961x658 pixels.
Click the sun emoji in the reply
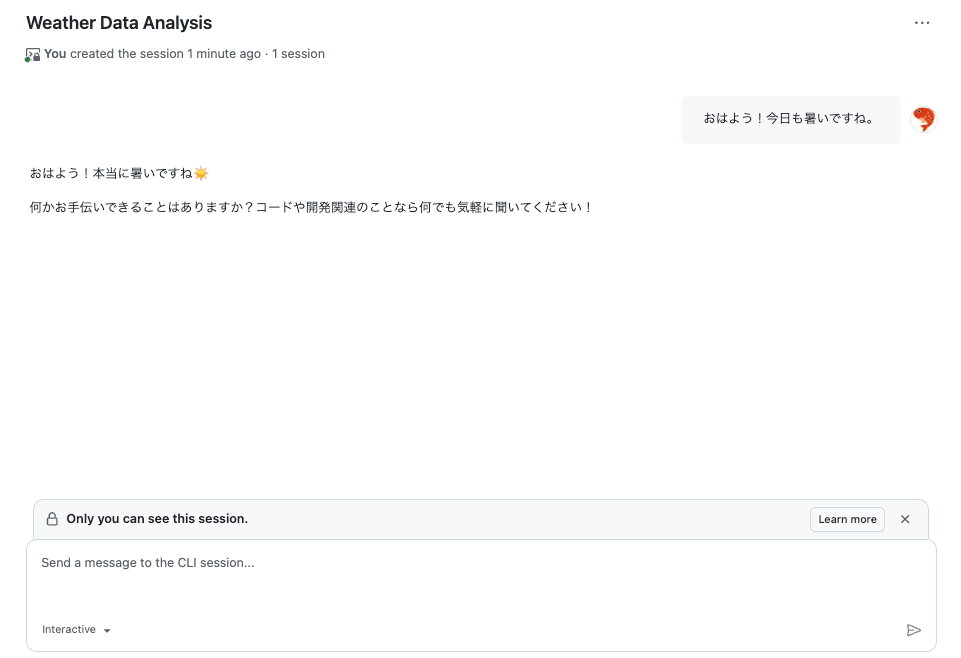click(x=201, y=174)
